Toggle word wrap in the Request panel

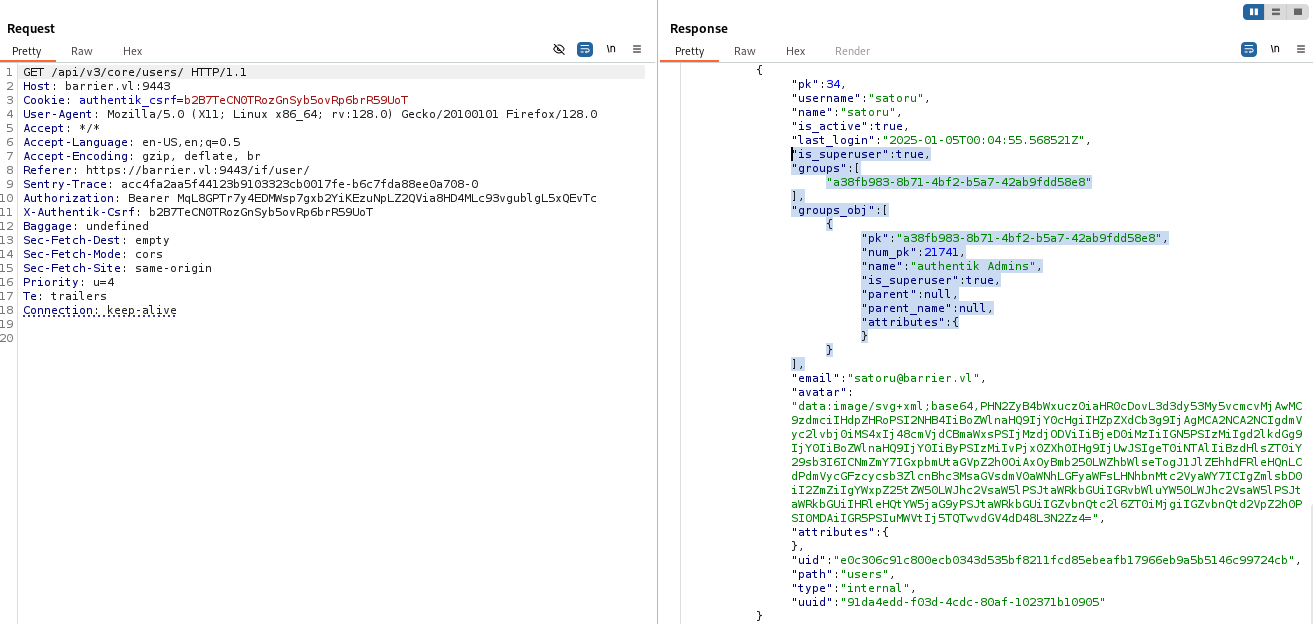(x=585, y=49)
